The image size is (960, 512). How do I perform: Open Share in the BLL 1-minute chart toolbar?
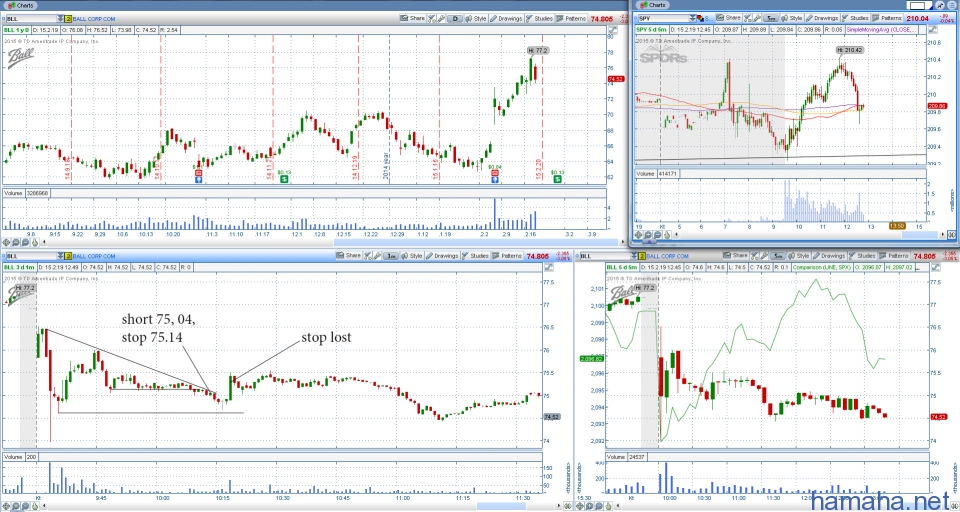(x=348, y=255)
